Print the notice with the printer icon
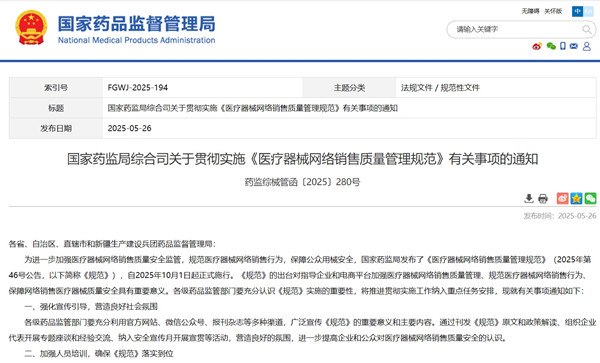Screen dimensions: 600x363 point(543,198)
